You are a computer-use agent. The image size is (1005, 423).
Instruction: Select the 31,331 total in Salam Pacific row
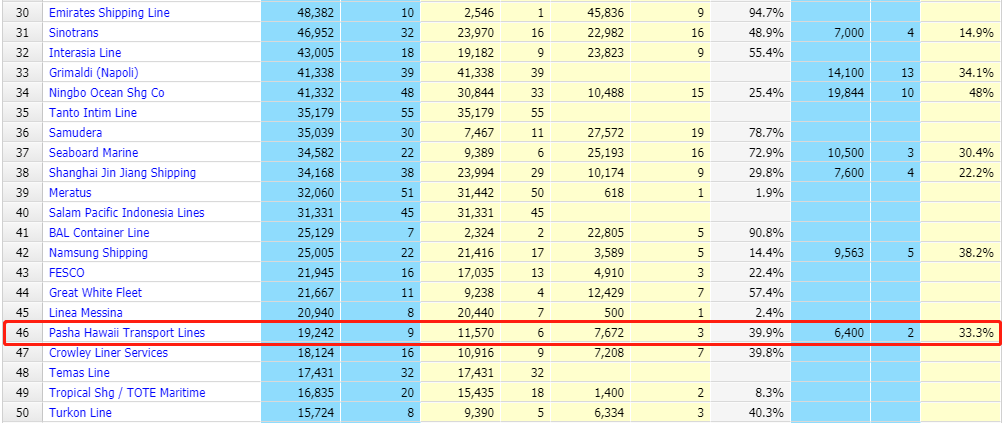point(300,212)
